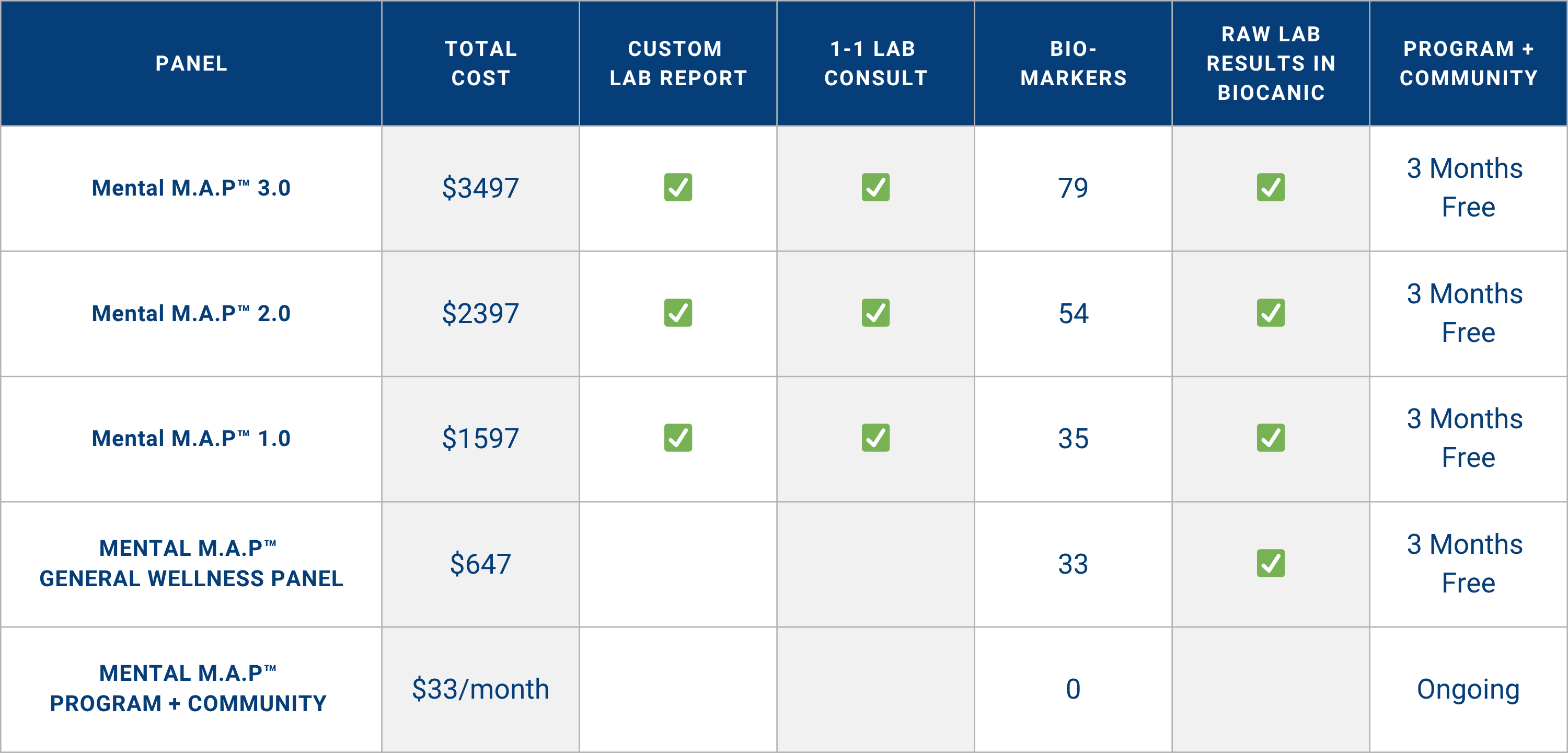1568x753 pixels.
Task: Click 1-1 Lab Consult checkmark for M.A.P 2.0
Action: tap(875, 313)
